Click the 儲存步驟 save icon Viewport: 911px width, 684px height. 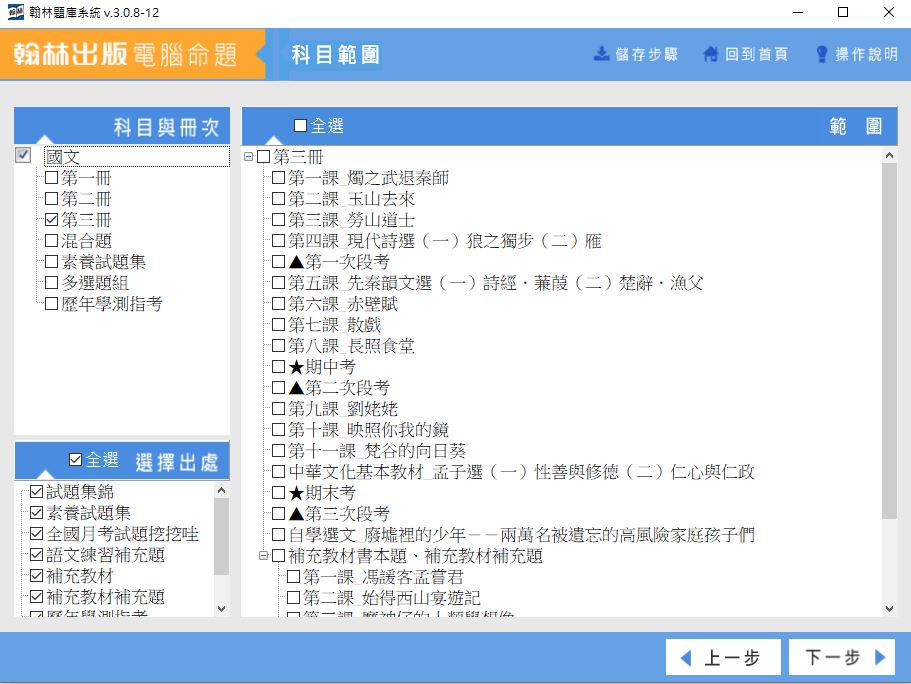601,54
